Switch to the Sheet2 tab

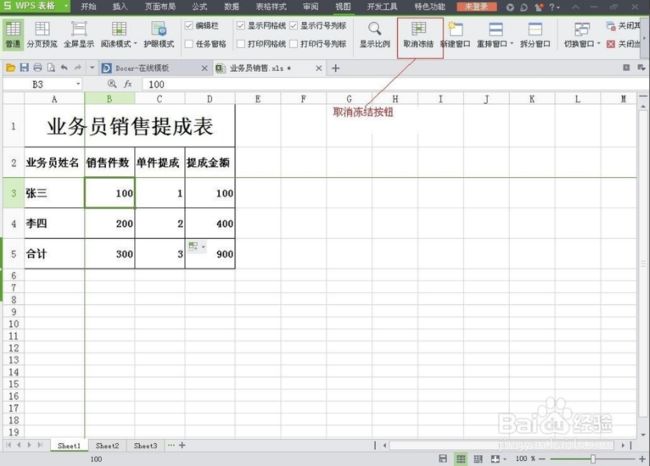107,446
